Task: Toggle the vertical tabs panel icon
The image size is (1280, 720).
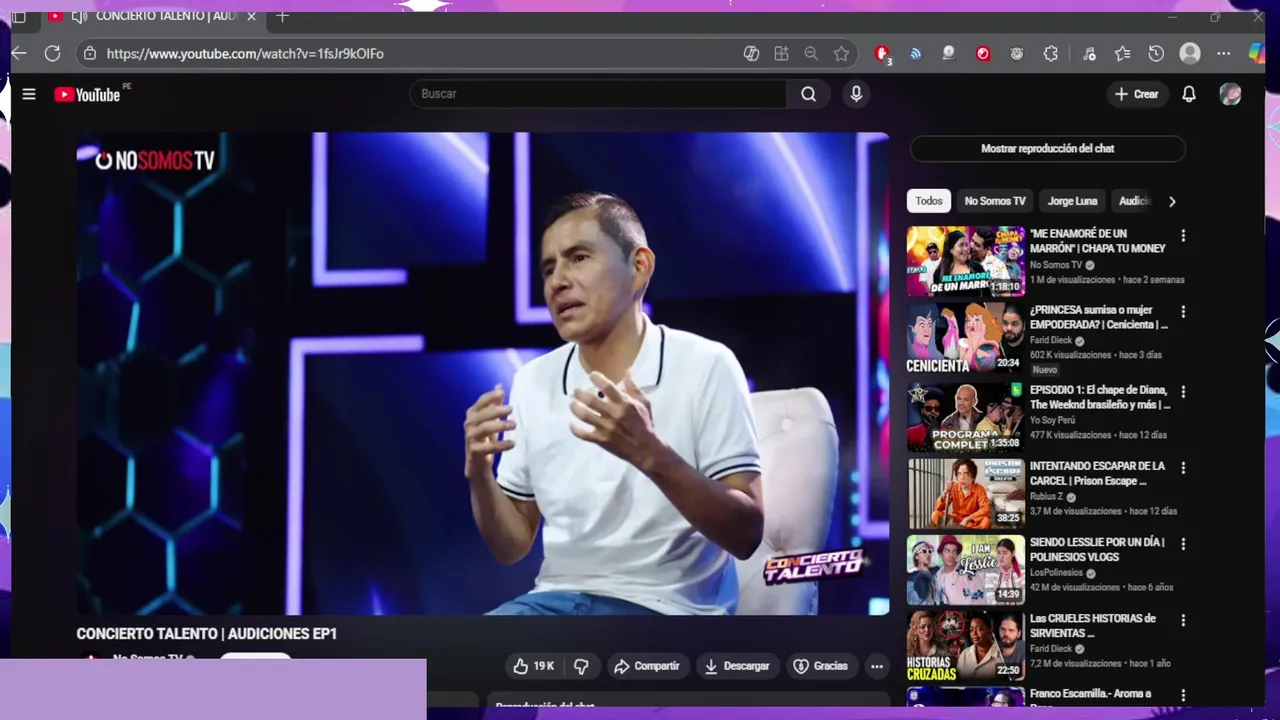Action: [19, 17]
